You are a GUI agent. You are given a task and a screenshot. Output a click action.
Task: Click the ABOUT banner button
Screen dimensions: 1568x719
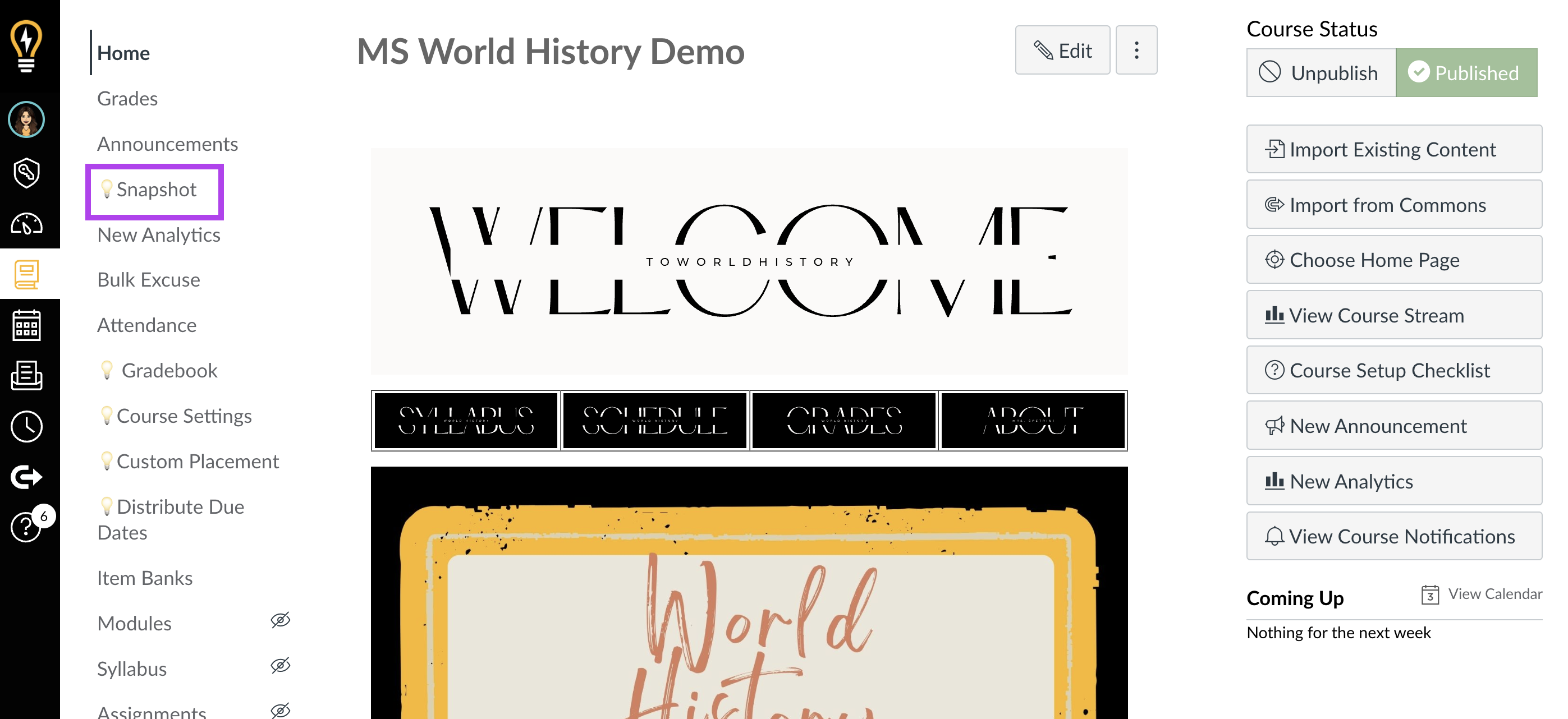(1033, 421)
